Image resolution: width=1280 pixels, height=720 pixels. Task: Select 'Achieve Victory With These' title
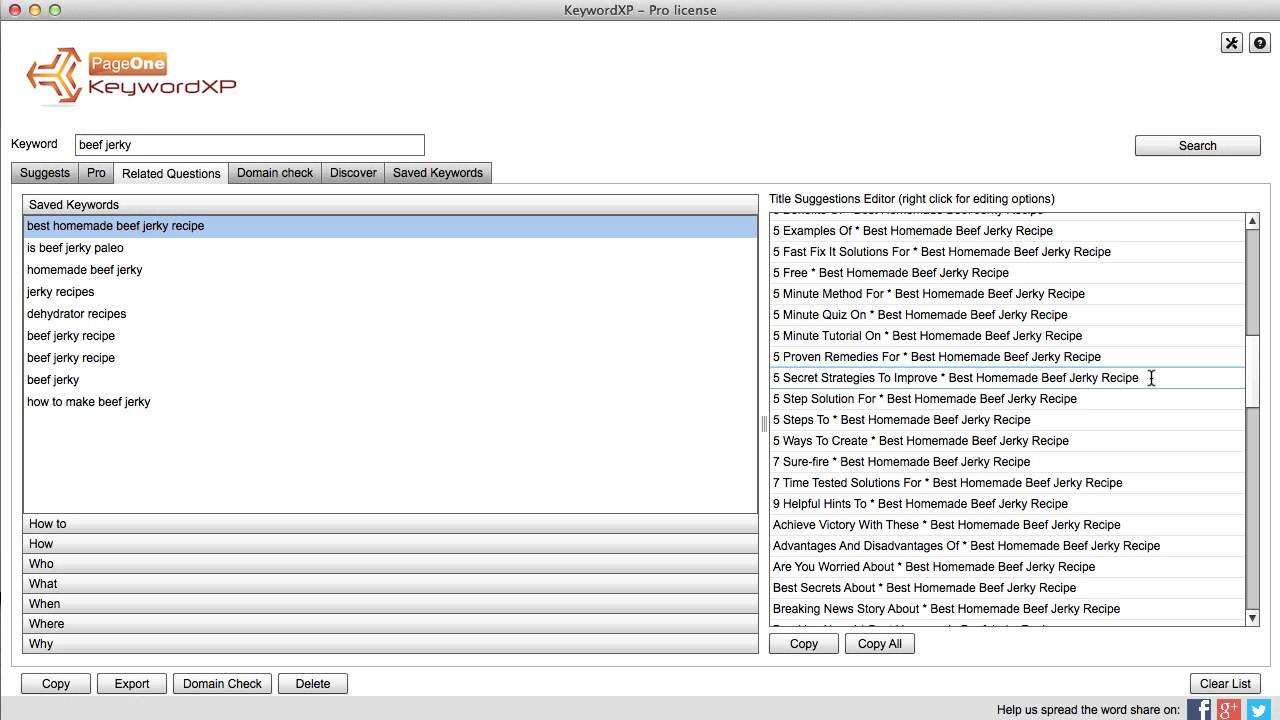point(1007,525)
